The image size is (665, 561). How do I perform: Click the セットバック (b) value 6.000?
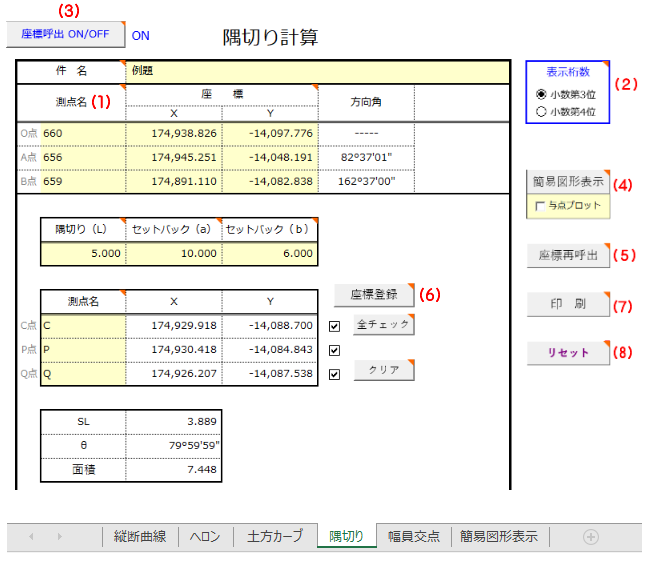tap(270, 254)
